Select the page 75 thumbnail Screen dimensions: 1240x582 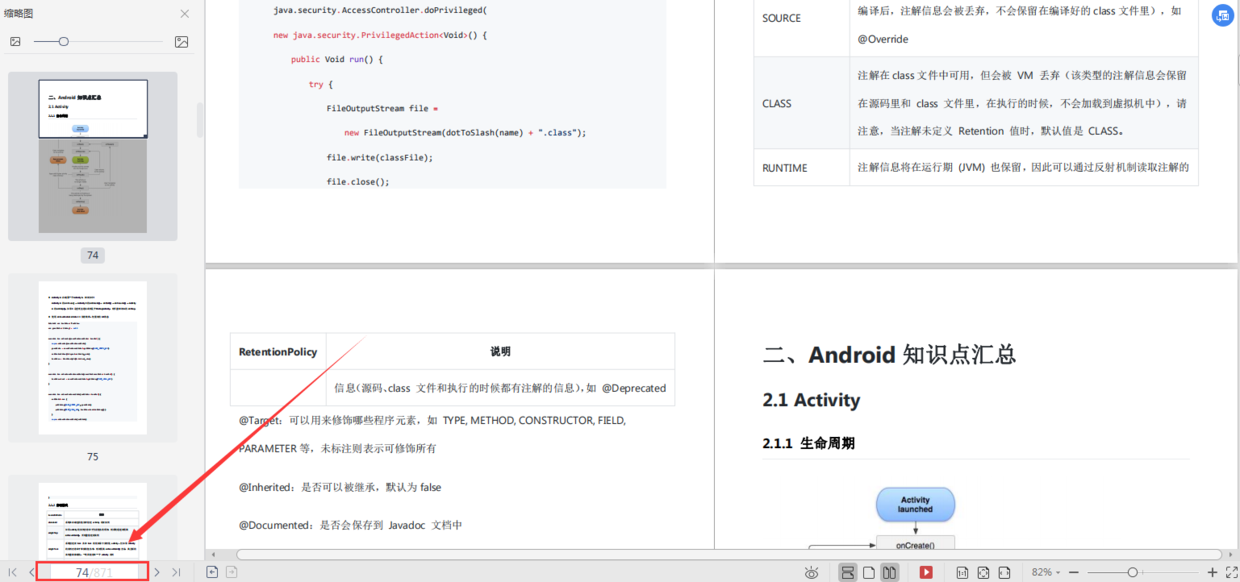92,358
